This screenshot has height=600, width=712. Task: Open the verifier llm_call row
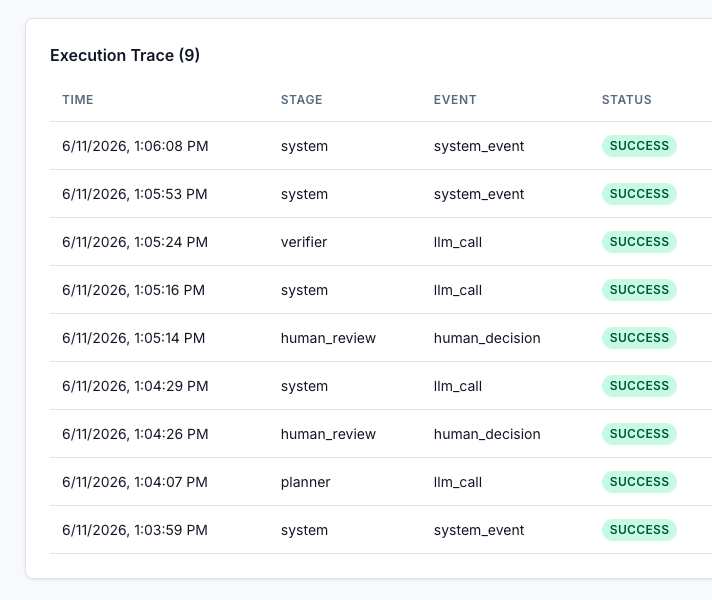381,242
